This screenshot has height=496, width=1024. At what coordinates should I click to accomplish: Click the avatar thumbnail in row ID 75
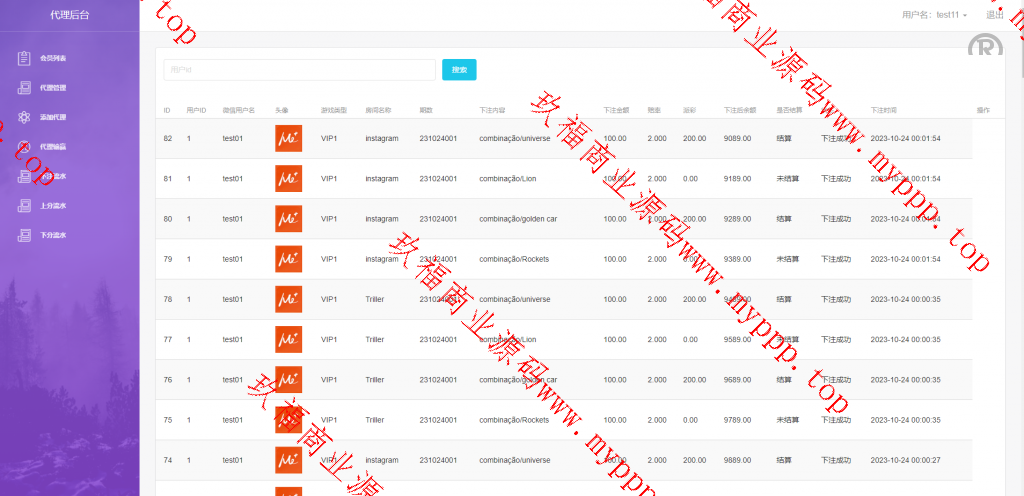[x=288, y=420]
